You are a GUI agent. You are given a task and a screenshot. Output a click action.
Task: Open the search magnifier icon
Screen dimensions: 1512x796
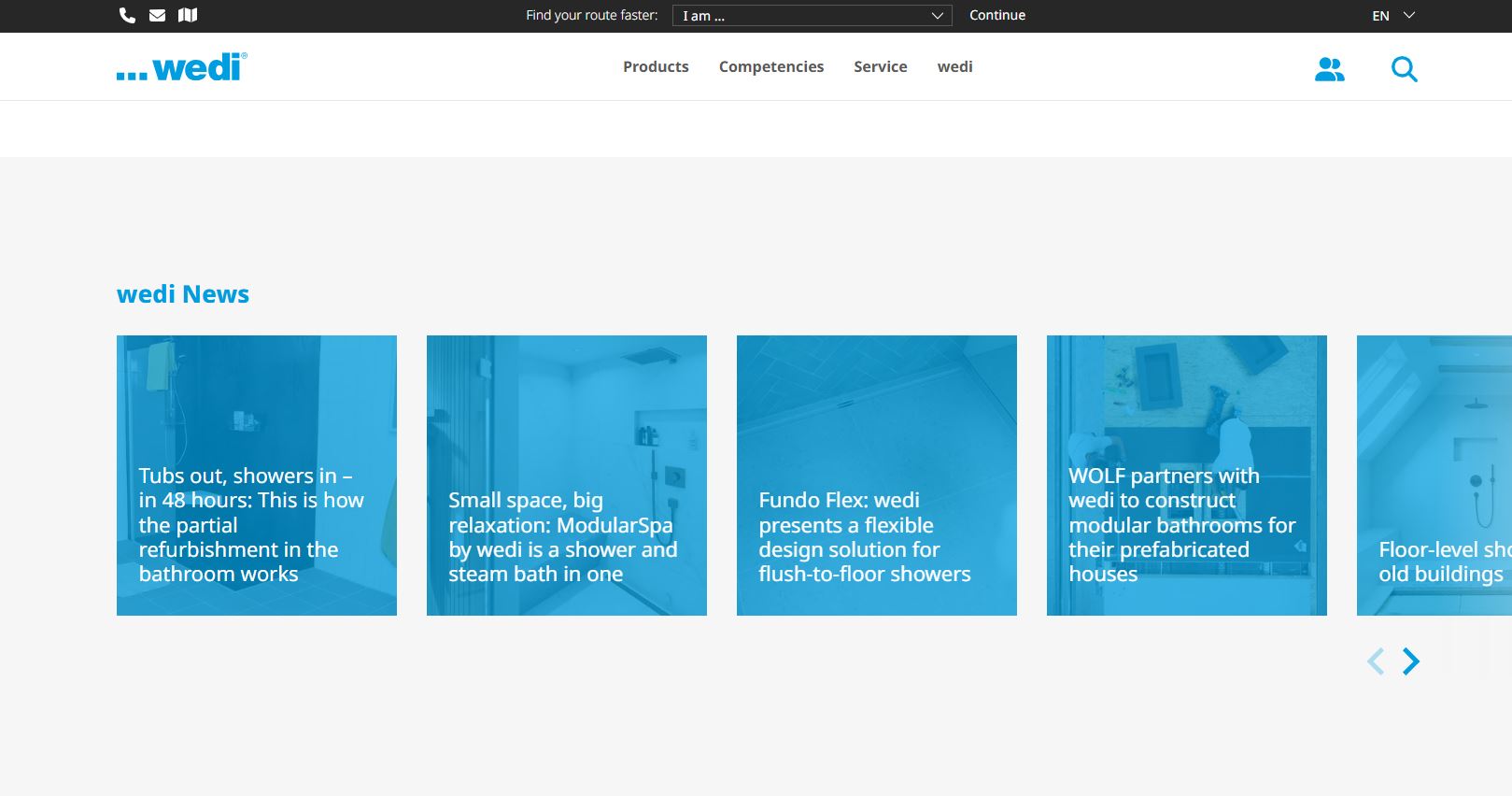pyautogui.click(x=1404, y=69)
